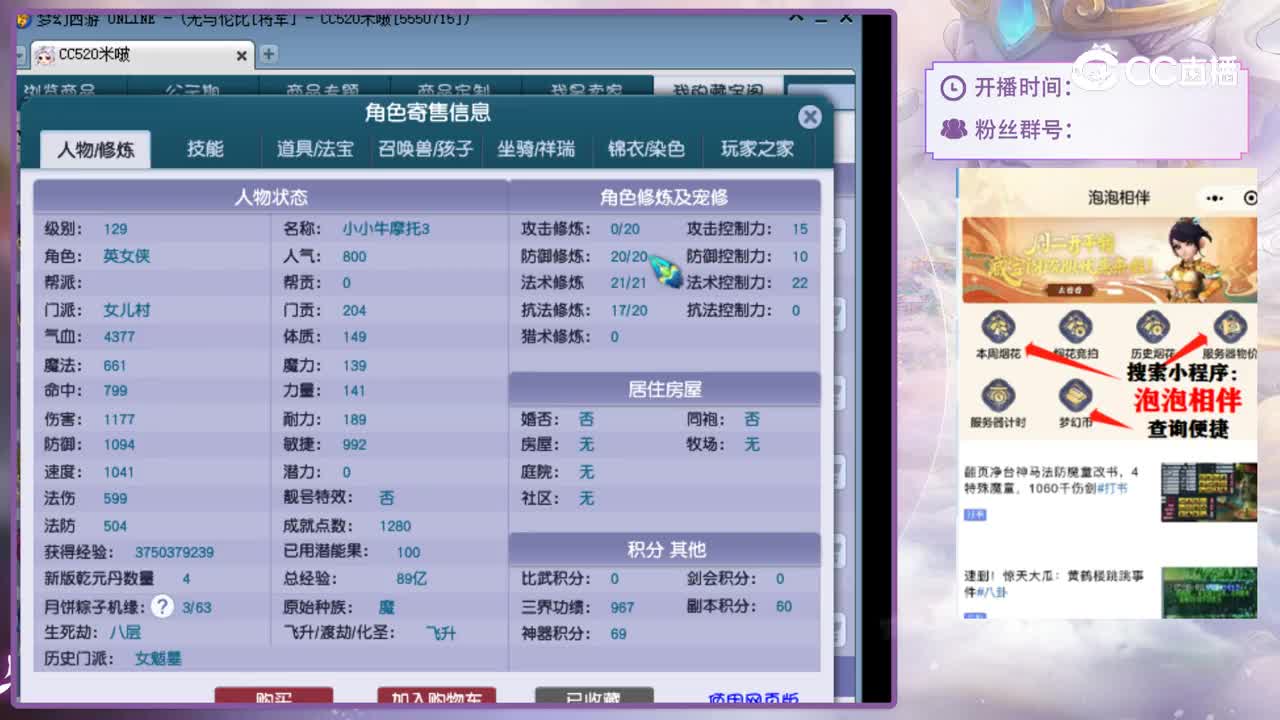Switch to the 技能 tab
This screenshot has width=1280, height=720.
(x=205, y=148)
